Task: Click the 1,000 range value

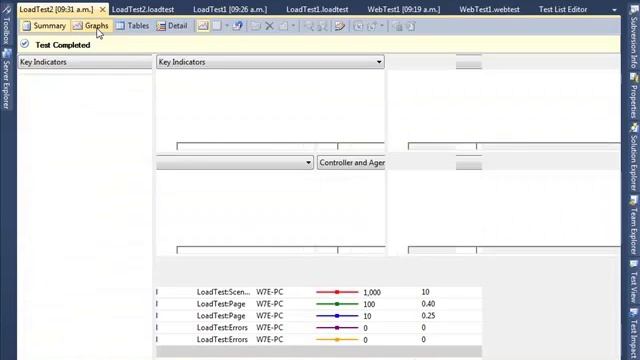Action: tap(372, 293)
